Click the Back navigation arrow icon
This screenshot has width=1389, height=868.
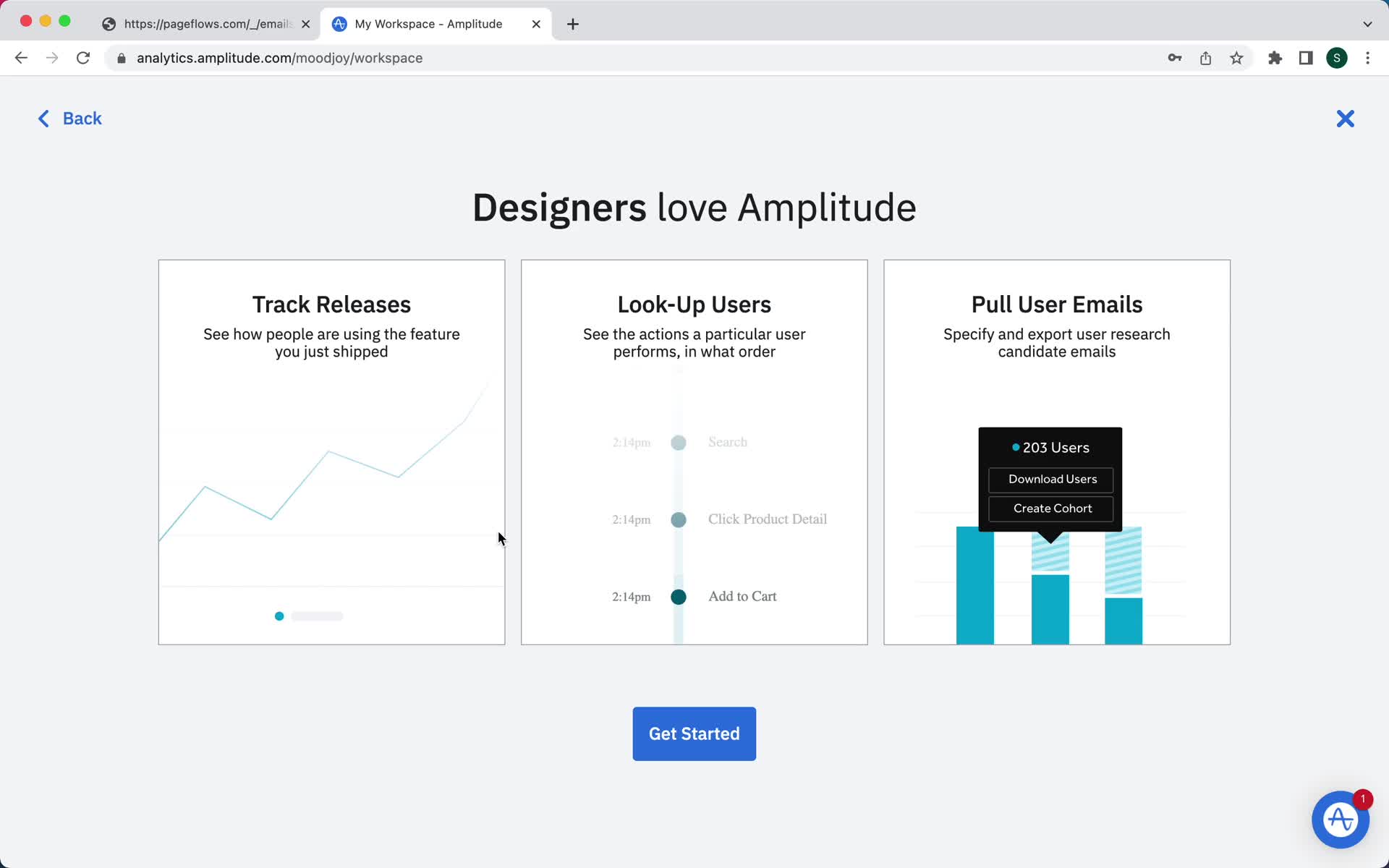click(x=43, y=118)
